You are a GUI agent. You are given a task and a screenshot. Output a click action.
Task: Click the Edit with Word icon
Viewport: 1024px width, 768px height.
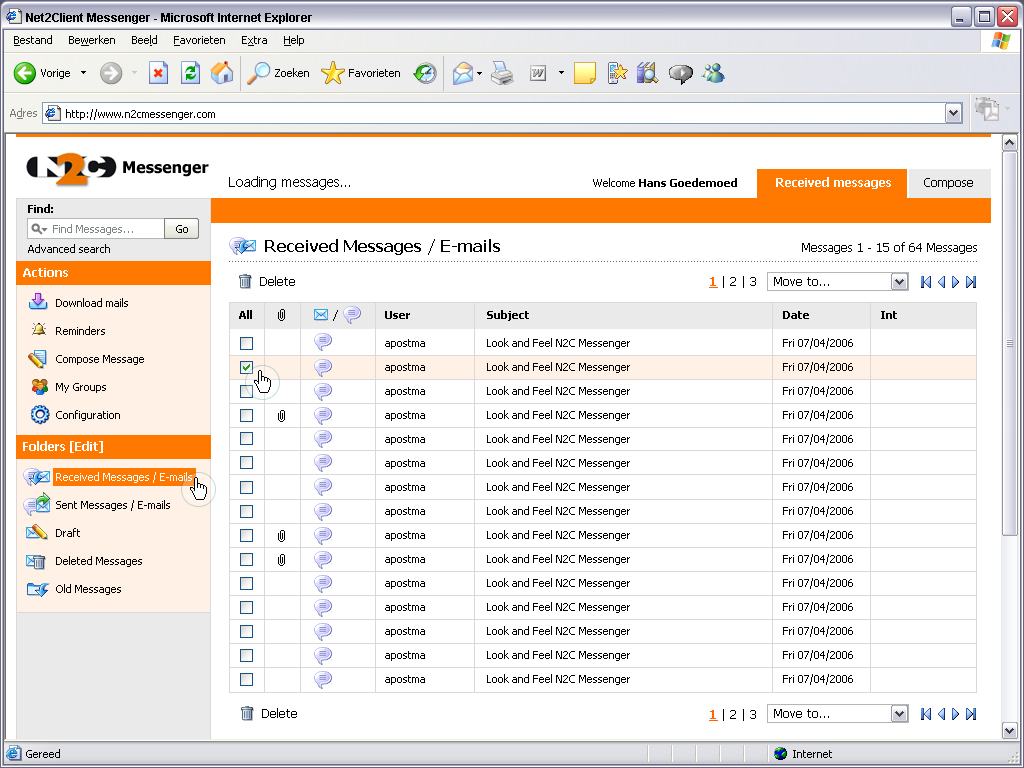pyautogui.click(x=538, y=73)
